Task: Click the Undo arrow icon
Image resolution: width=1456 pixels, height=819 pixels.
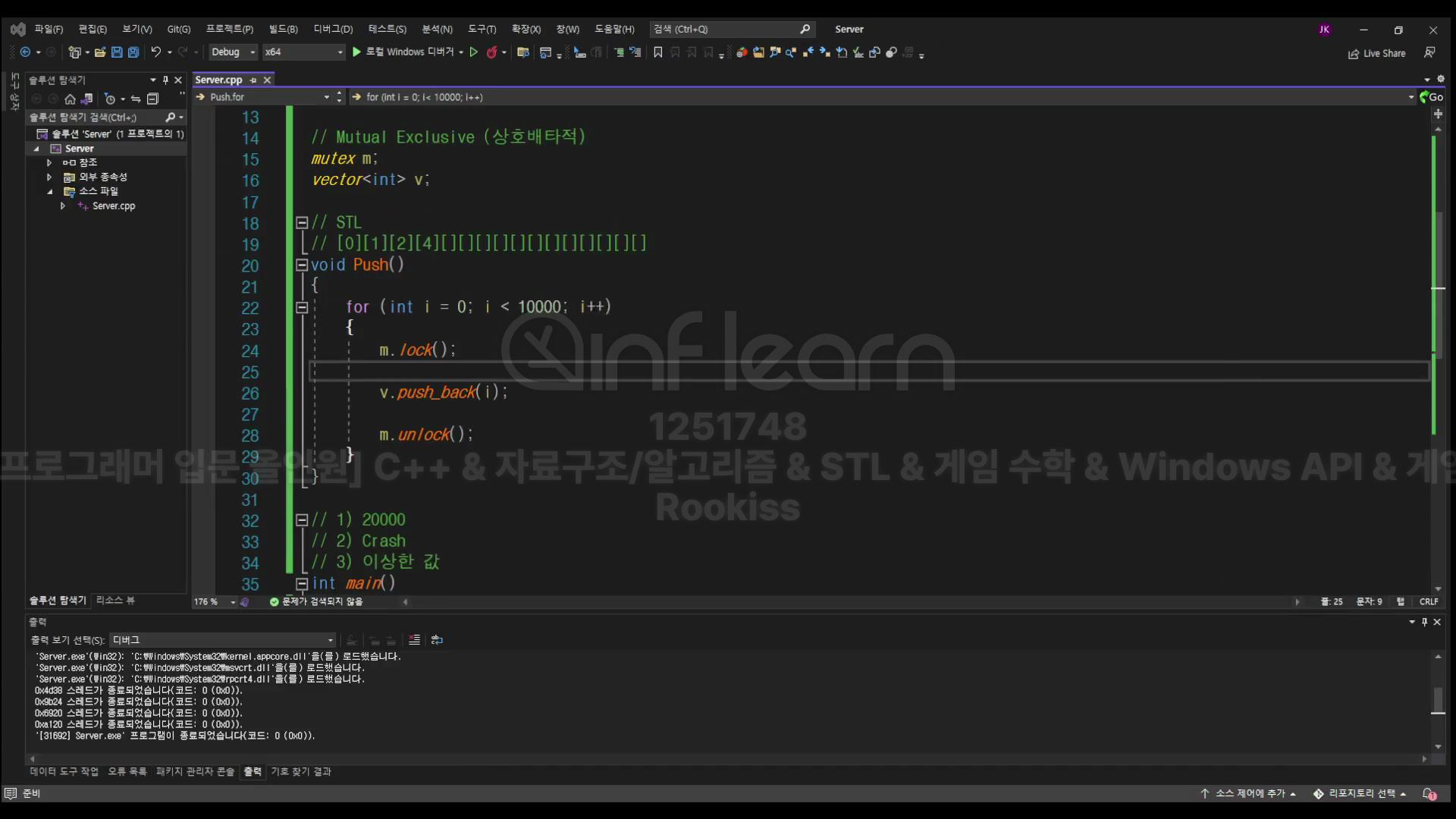Action: [x=155, y=52]
